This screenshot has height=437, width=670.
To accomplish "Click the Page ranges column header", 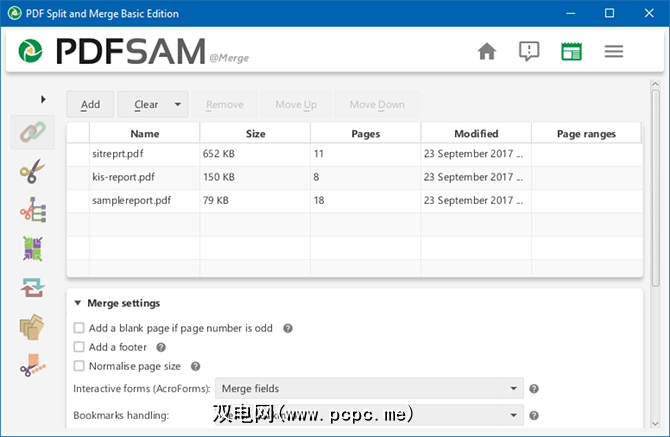I will click(586, 134).
